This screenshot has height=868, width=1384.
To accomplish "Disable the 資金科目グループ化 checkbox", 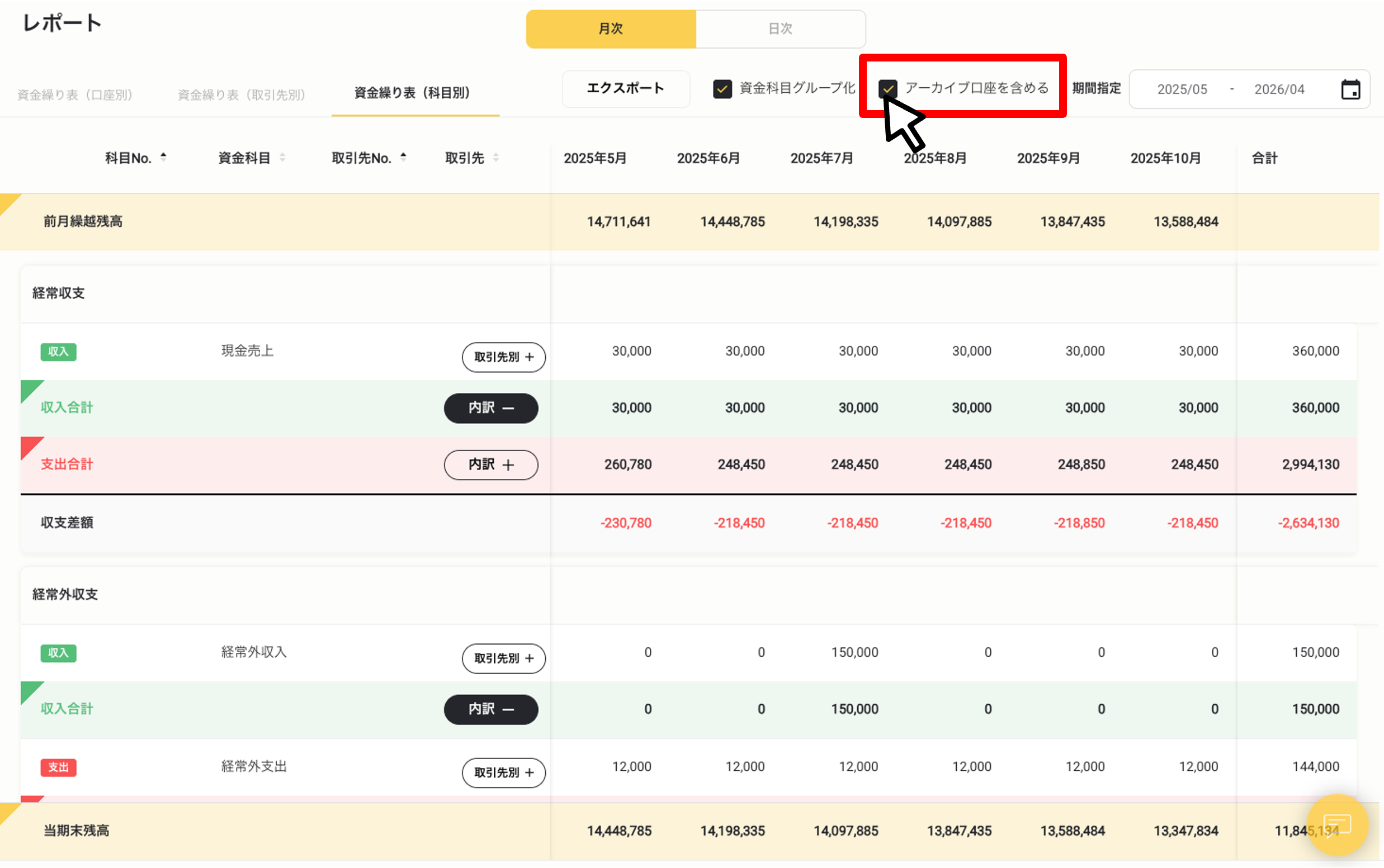I will (722, 89).
